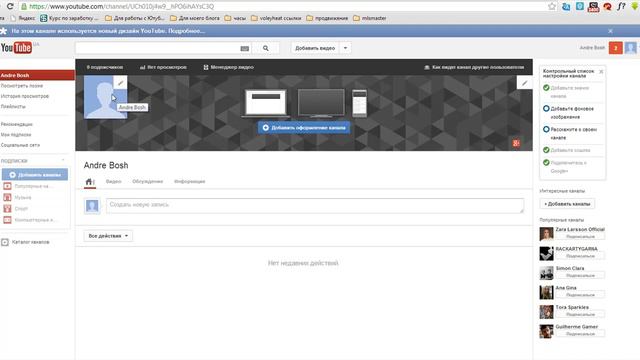Edit channel avatar with pencil icon
The height and width of the screenshot is (360, 640).
[120, 83]
